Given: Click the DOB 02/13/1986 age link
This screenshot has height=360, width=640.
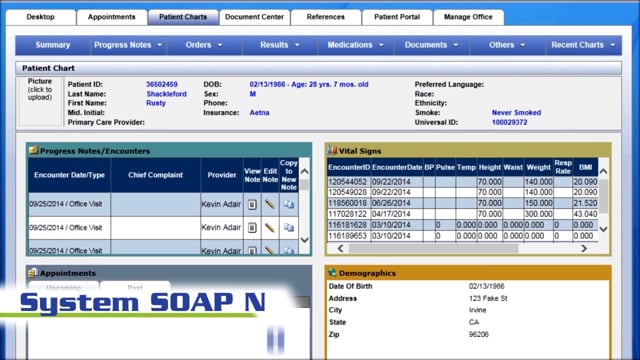Looking at the screenshot, I should coord(309,84).
